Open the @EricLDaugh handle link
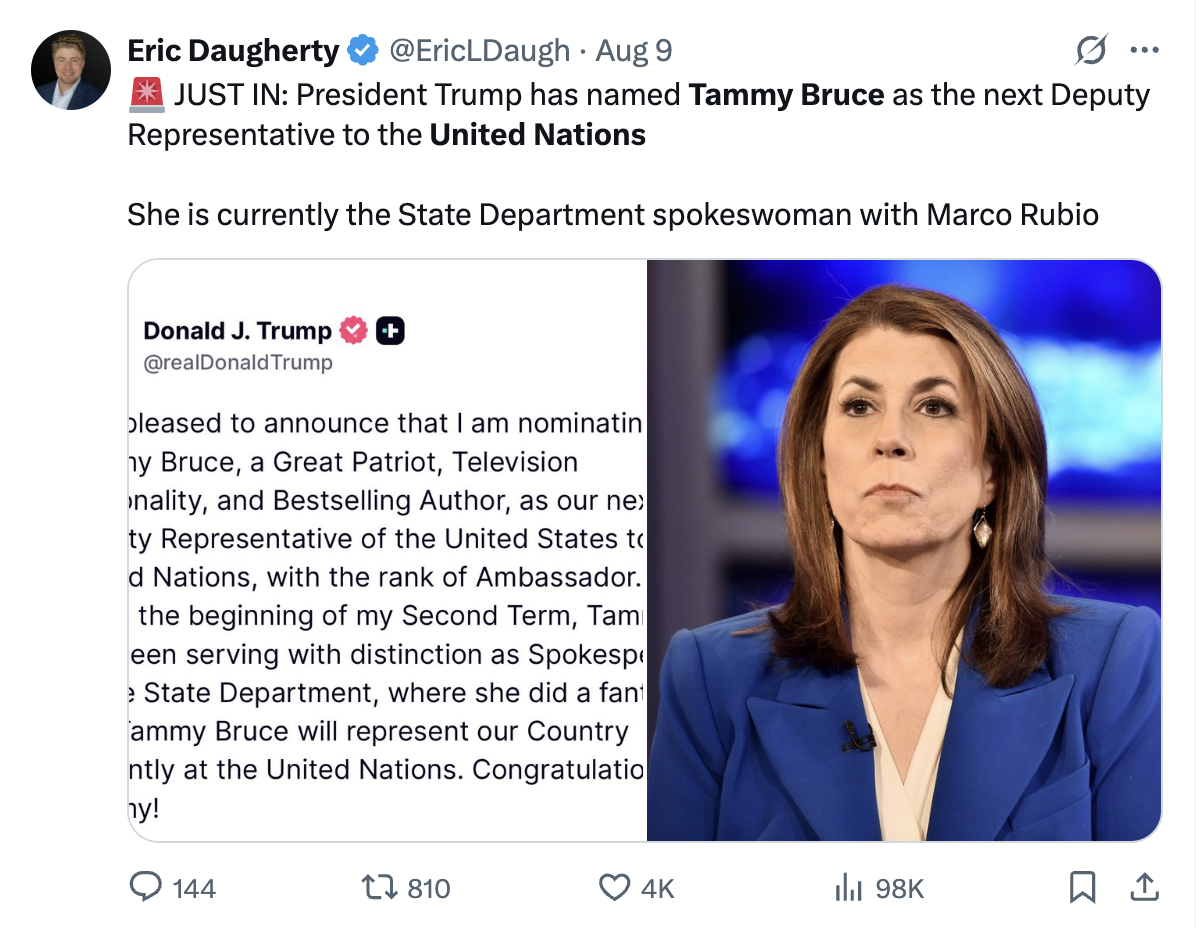 pos(479,50)
